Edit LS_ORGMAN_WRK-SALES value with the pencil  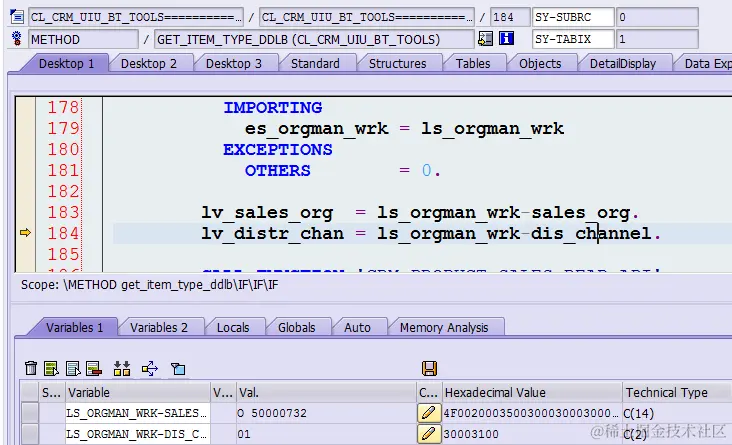pos(429,413)
